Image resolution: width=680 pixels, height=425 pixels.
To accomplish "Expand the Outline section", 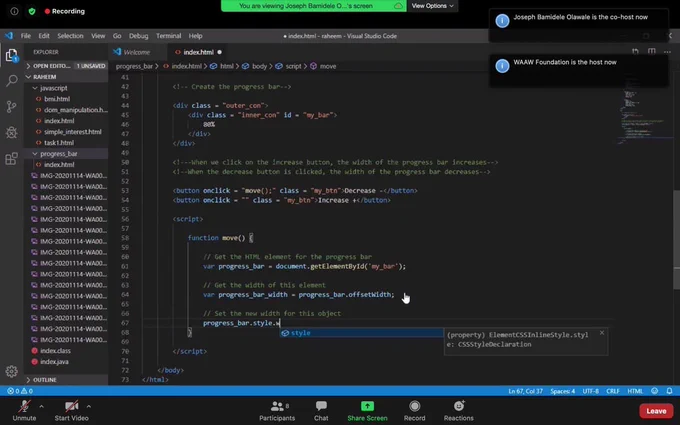I will click(66, 379).
